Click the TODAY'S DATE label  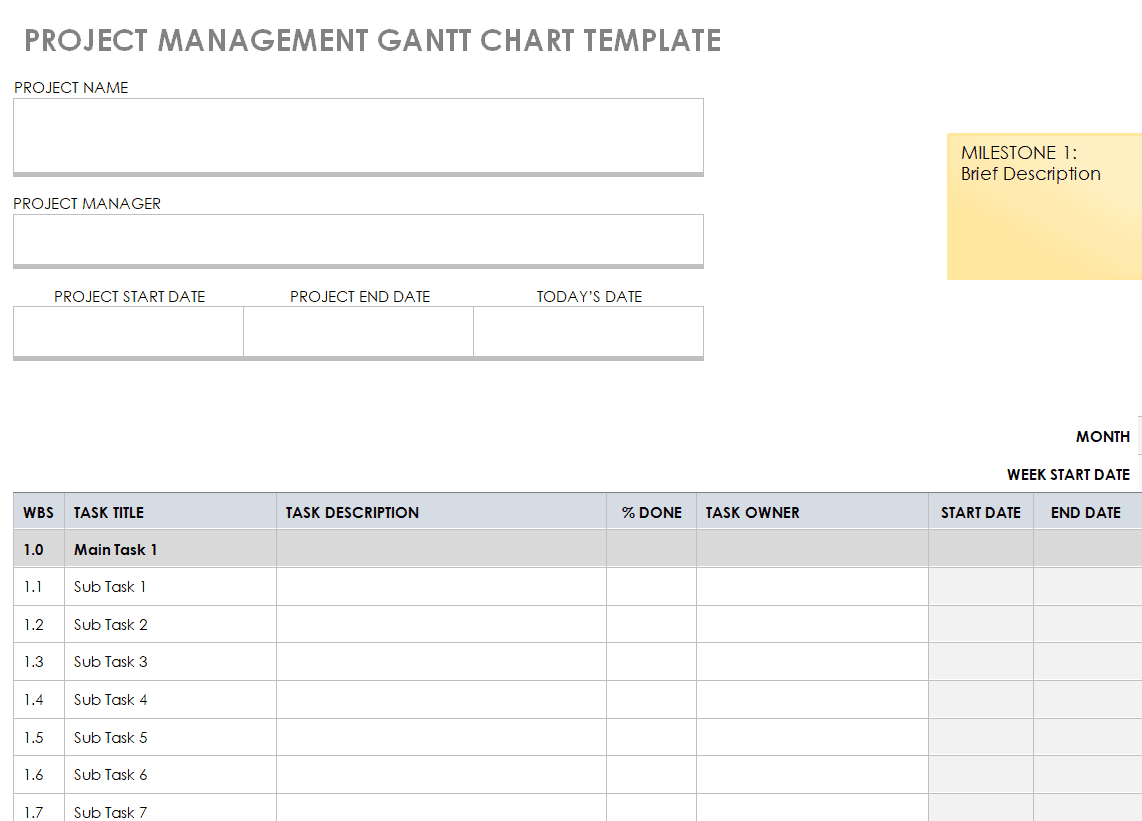coord(589,296)
